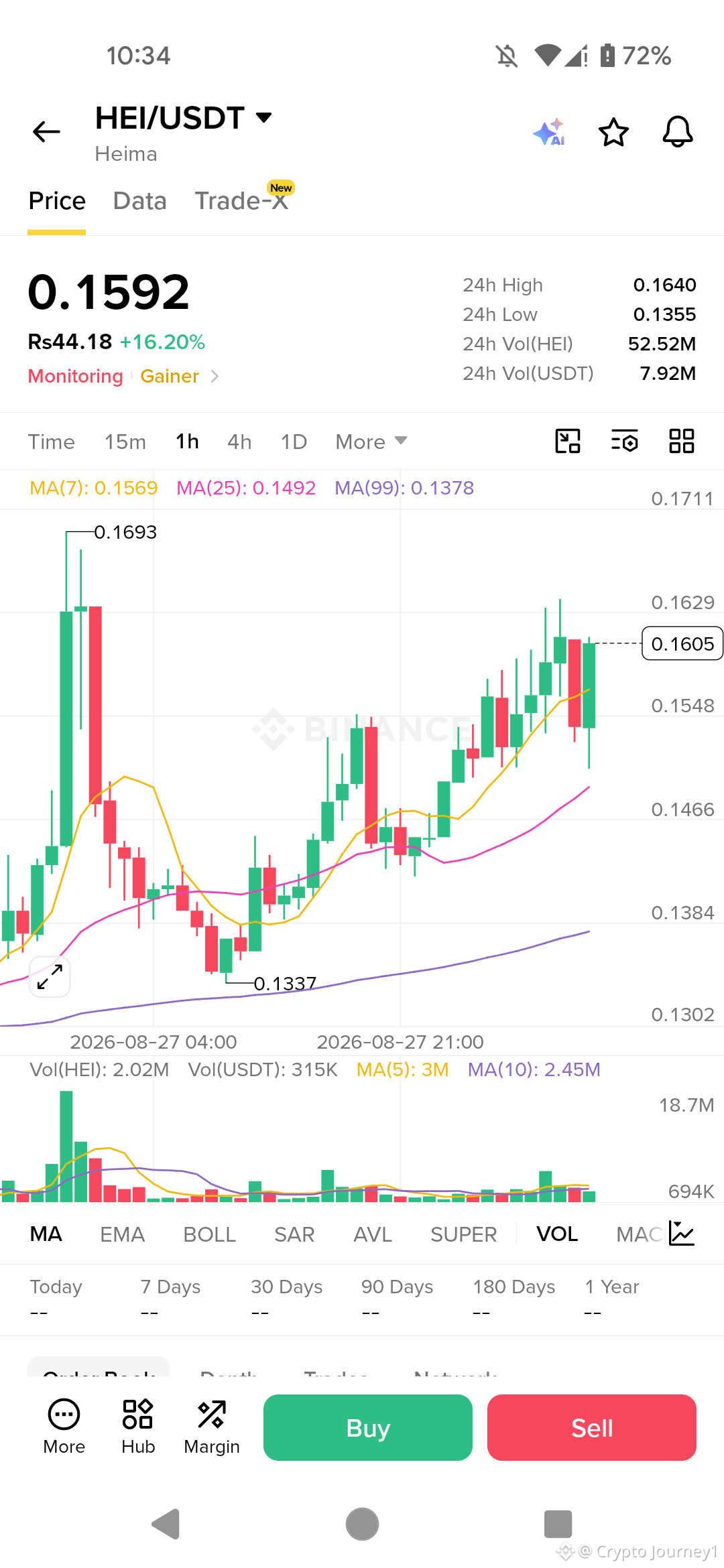Tap the 90 Days performance entry
The width and height of the screenshot is (724, 1568).
tap(397, 1299)
